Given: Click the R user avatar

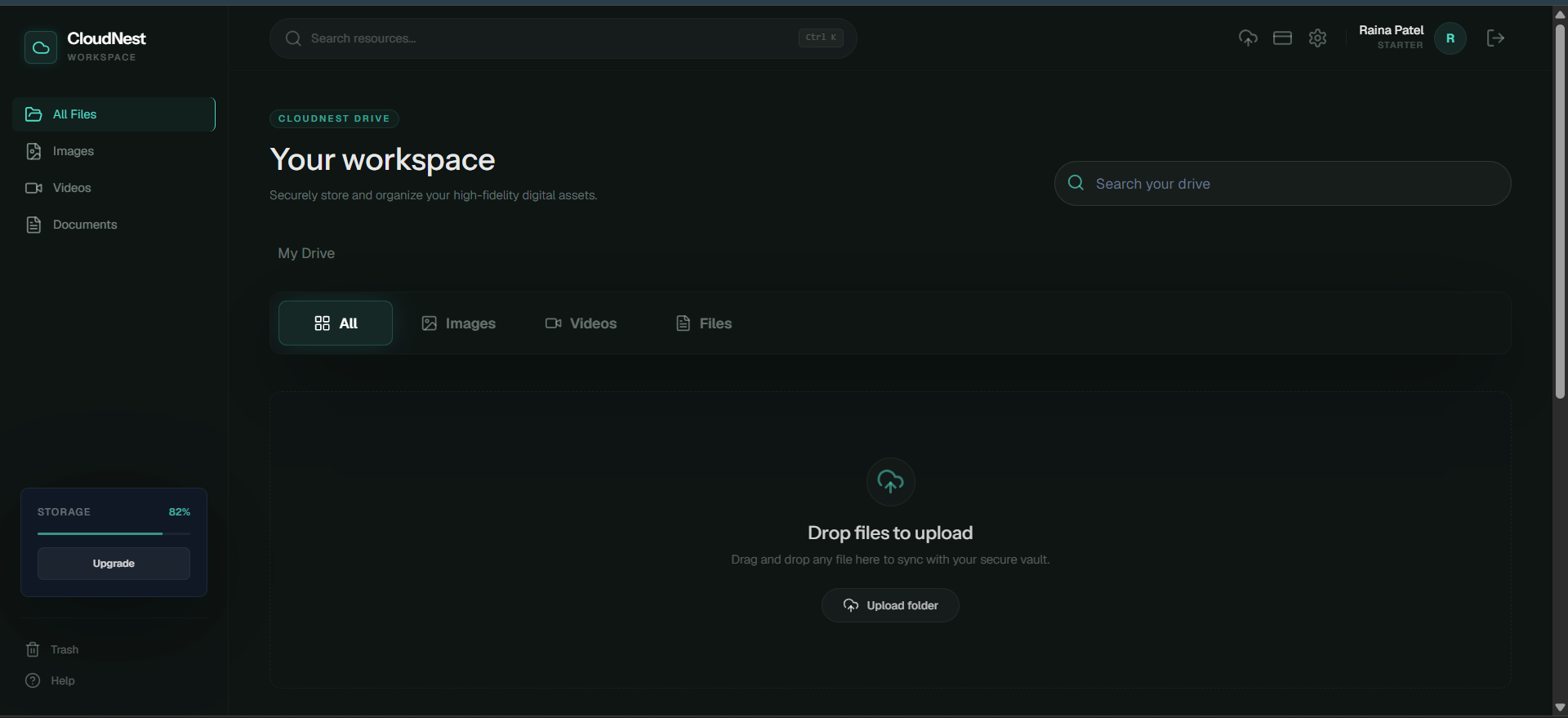Looking at the screenshot, I should click(x=1450, y=38).
